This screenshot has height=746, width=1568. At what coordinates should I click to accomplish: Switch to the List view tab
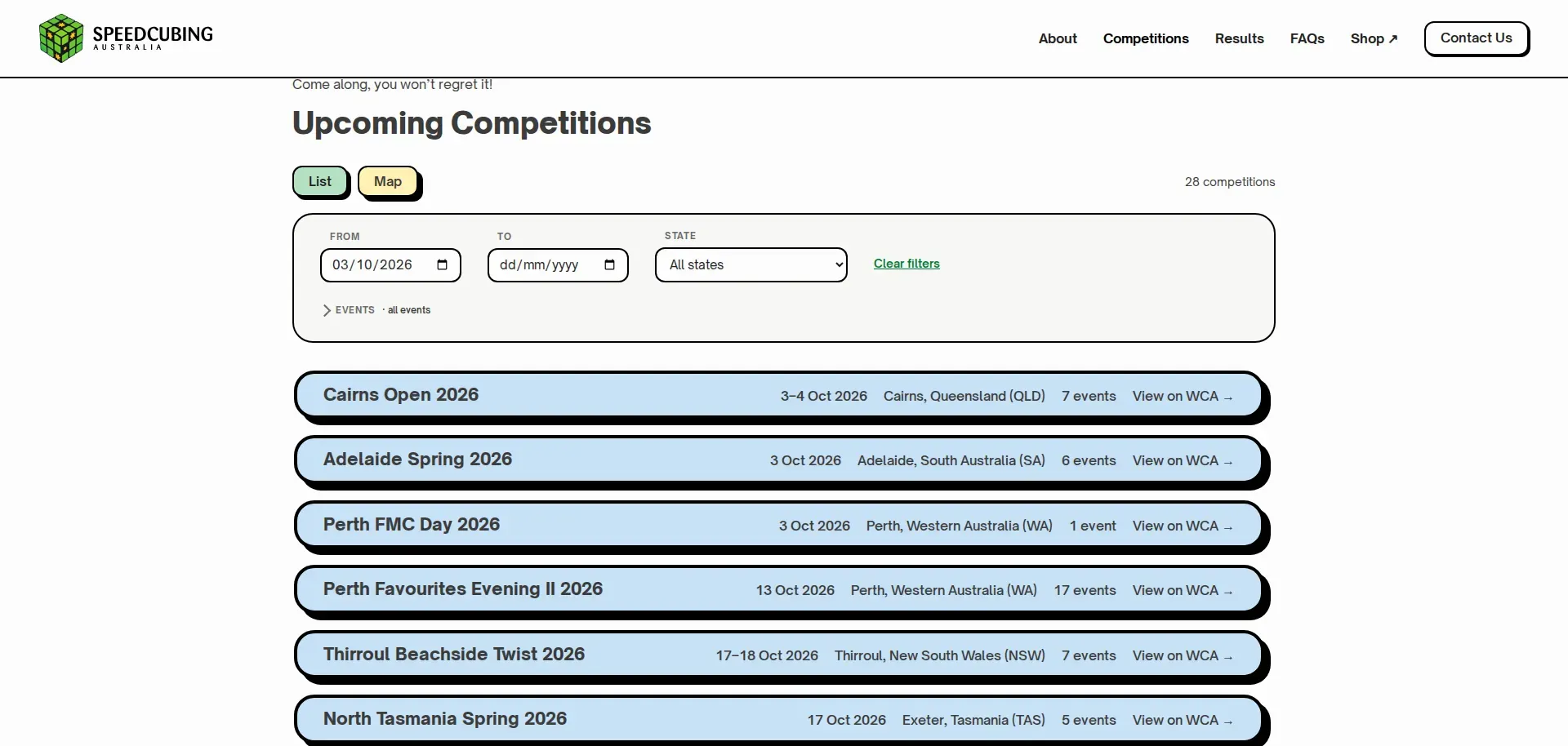(x=320, y=181)
